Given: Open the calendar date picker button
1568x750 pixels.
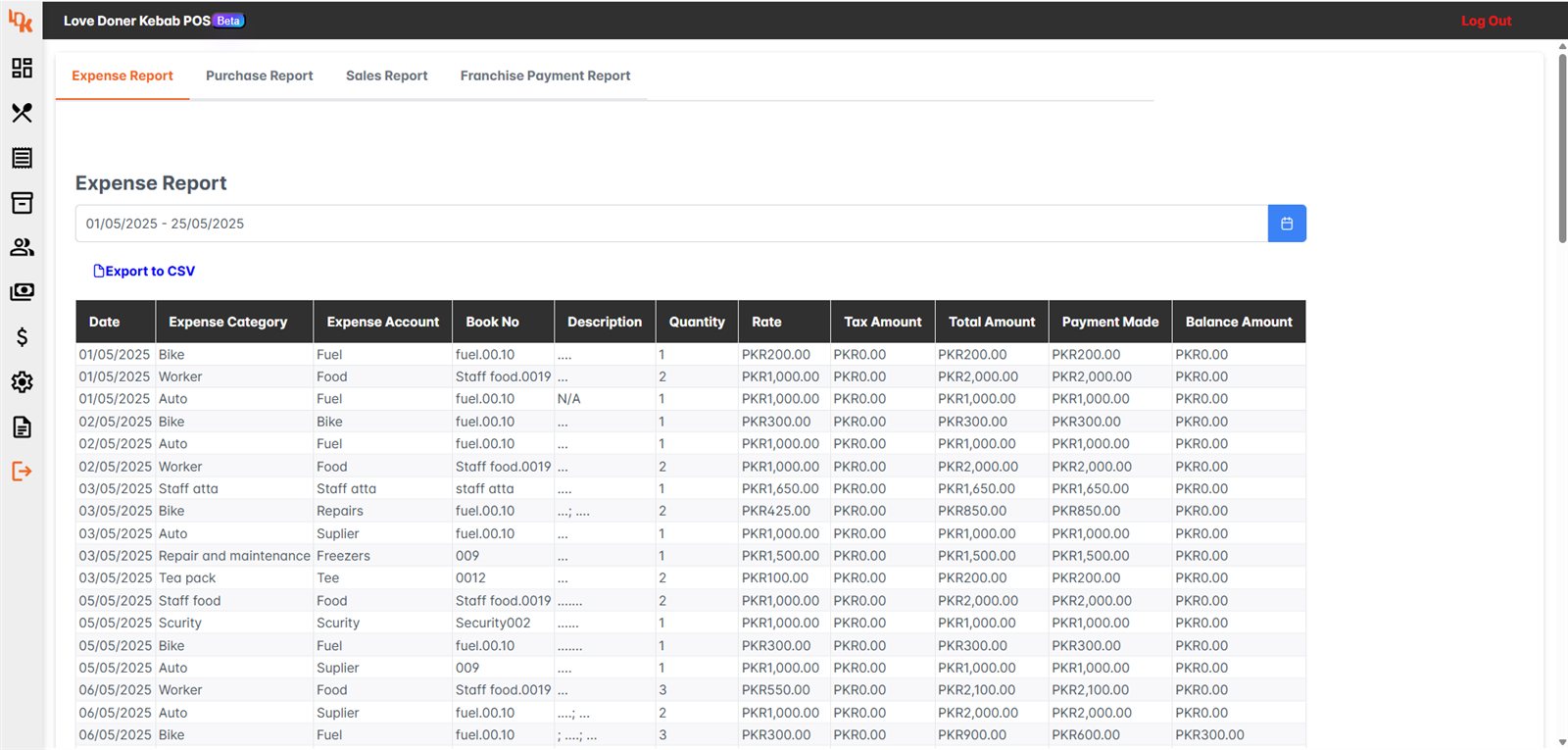Looking at the screenshot, I should 1287,224.
